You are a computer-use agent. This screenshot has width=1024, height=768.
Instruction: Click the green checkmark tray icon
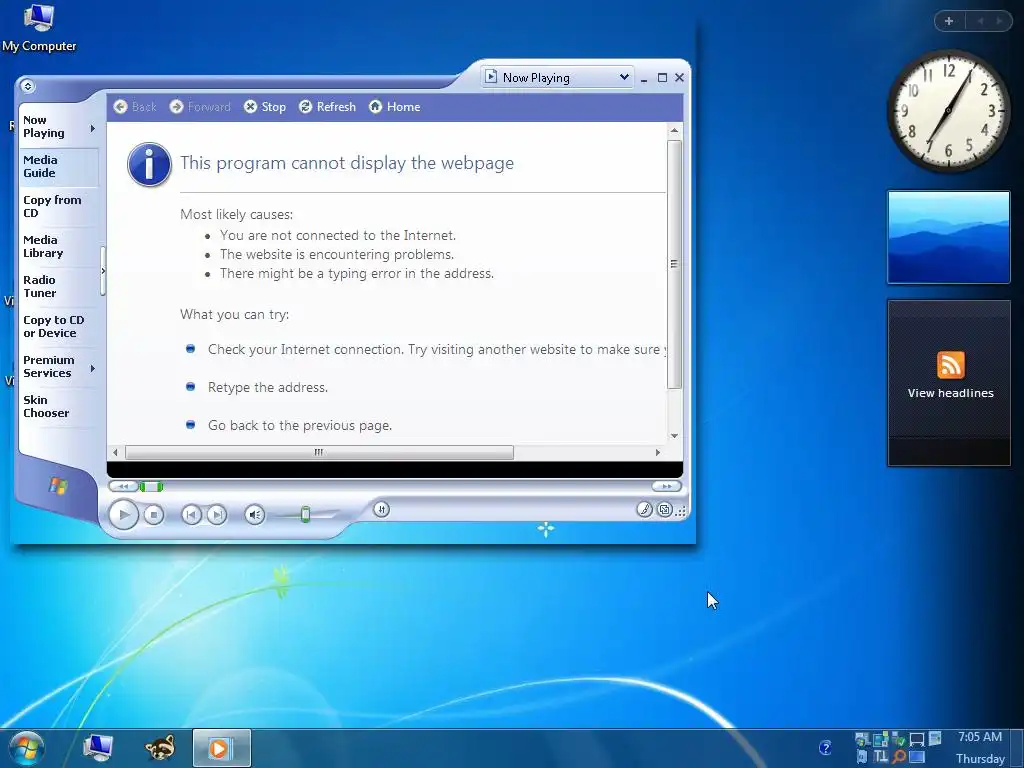pos(899,739)
